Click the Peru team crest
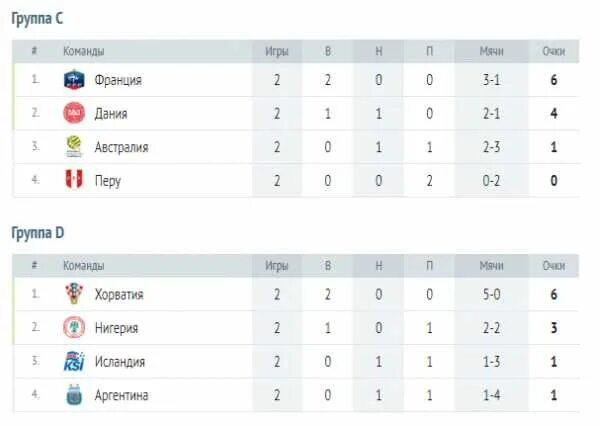Image resolution: width=600 pixels, height=426 pixels. coord(74,181)
